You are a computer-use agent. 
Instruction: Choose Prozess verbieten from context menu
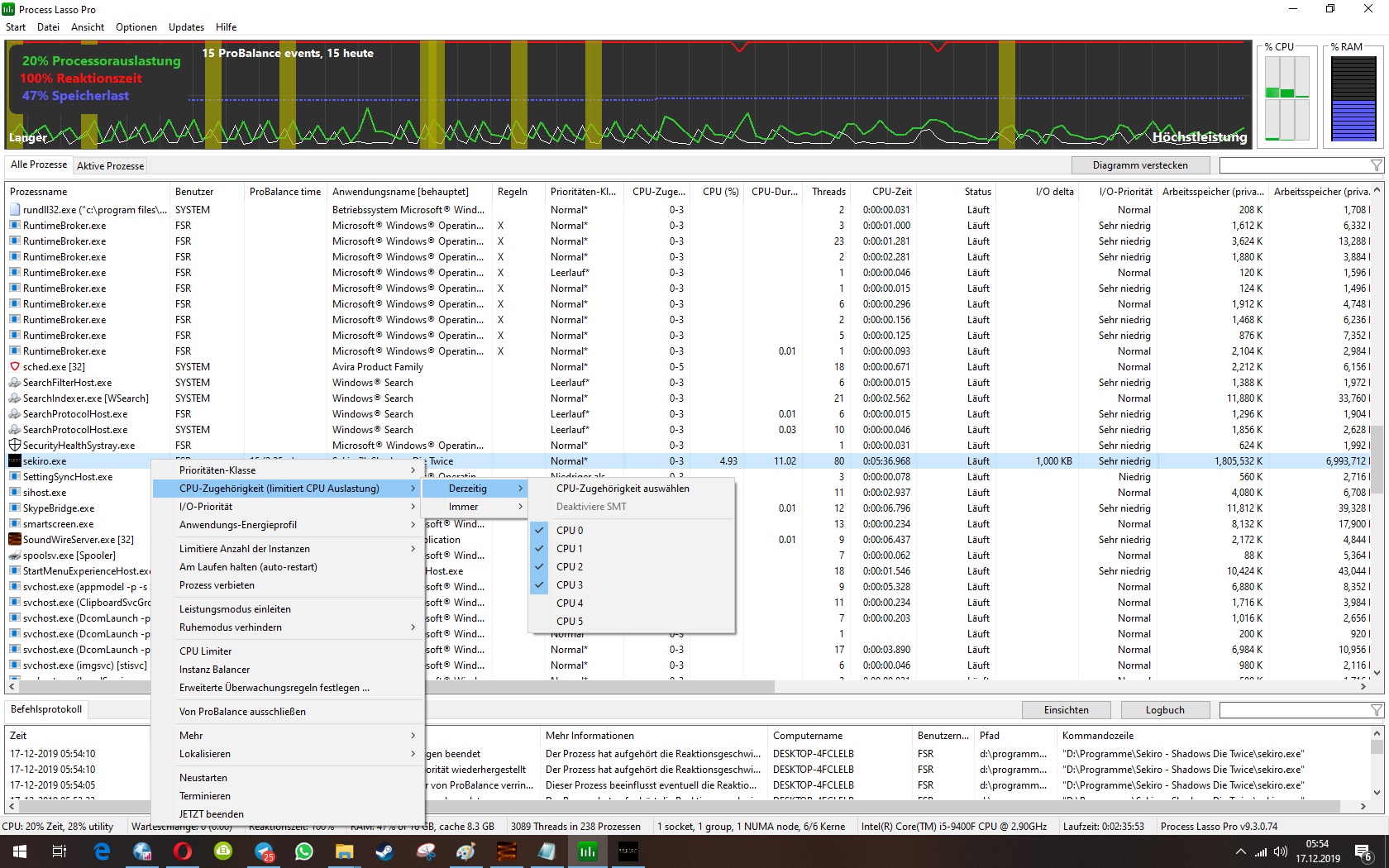(287, 585)
